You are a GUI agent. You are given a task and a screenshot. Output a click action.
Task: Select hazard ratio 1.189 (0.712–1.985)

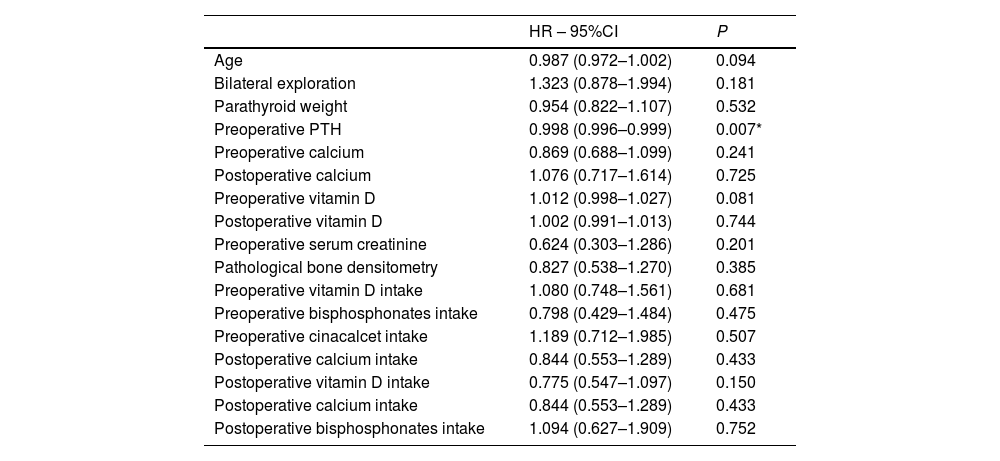coord(600,336)
